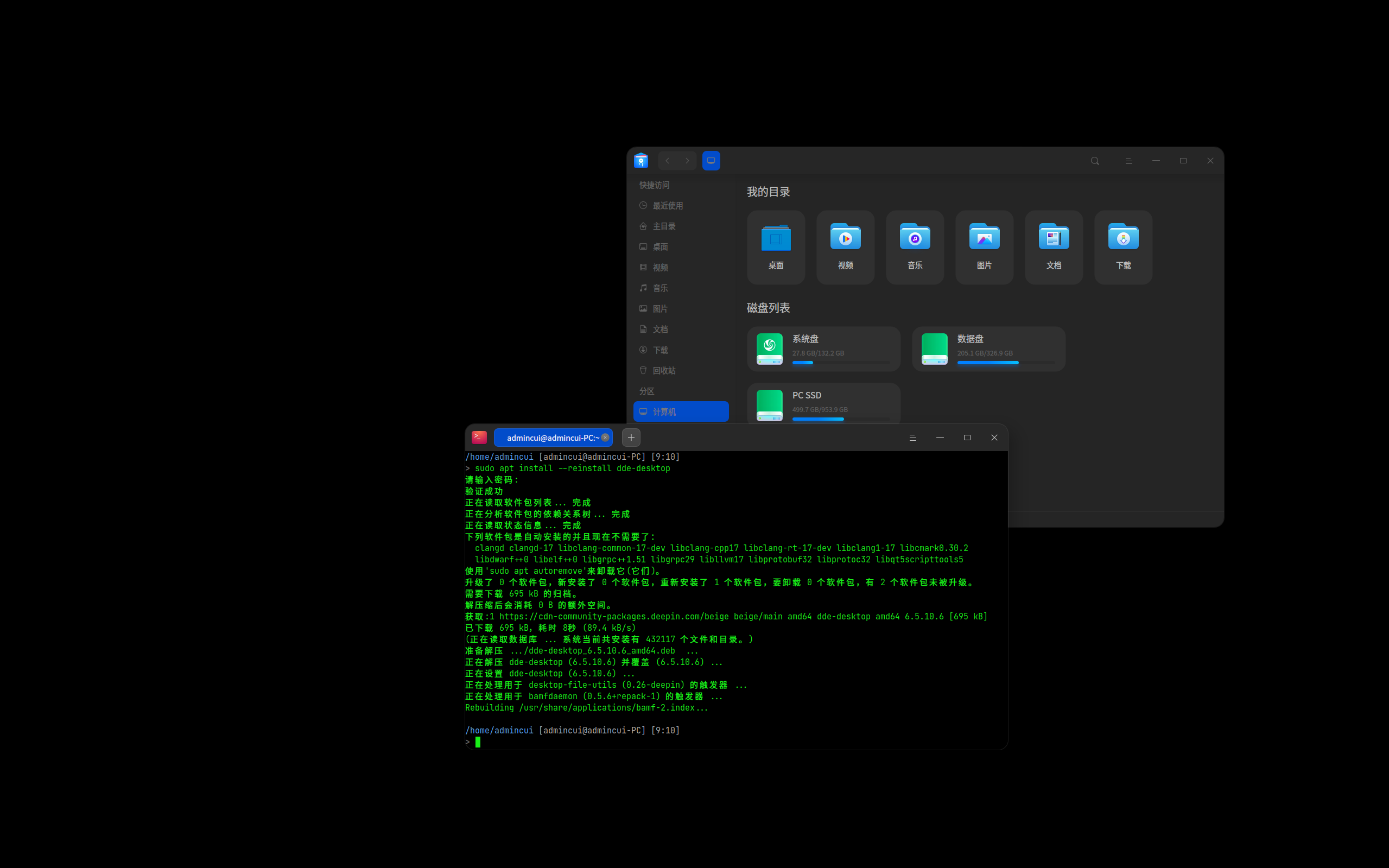
Task: Go forward with the right arrow button
Action: coord(687,161)
